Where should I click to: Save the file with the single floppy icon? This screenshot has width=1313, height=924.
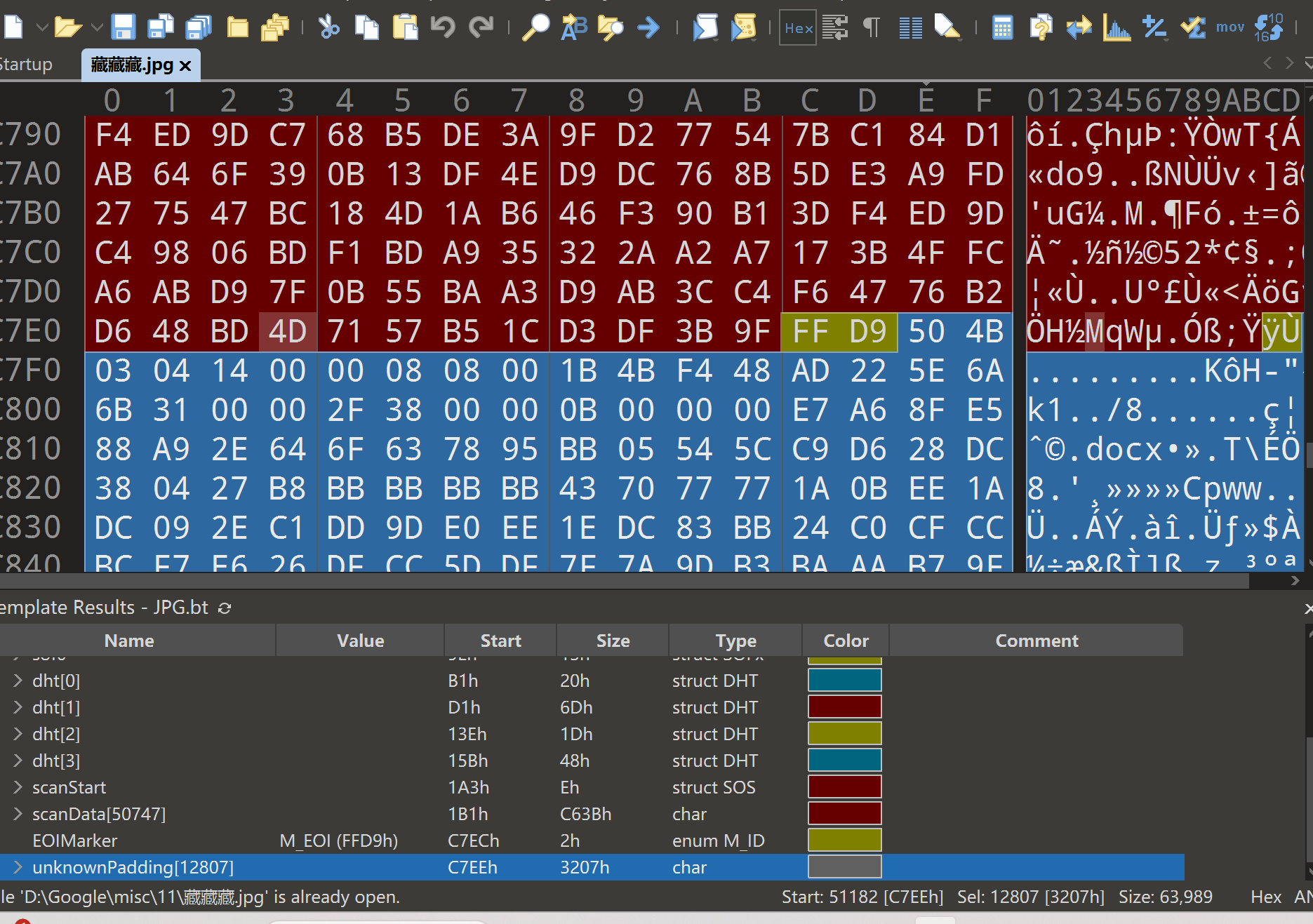(x=124, y=27)
